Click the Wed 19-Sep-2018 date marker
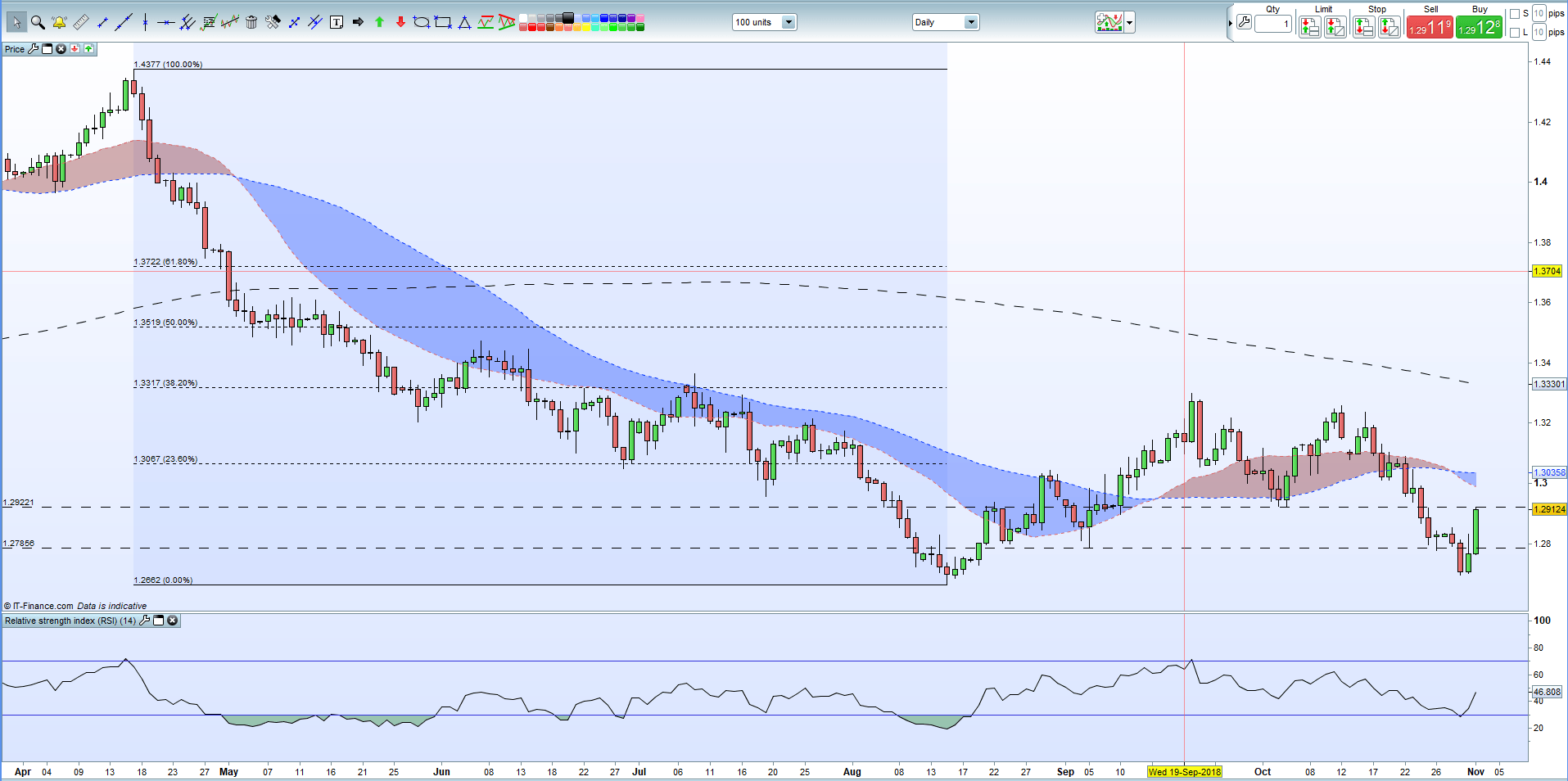 (1184, 771)
